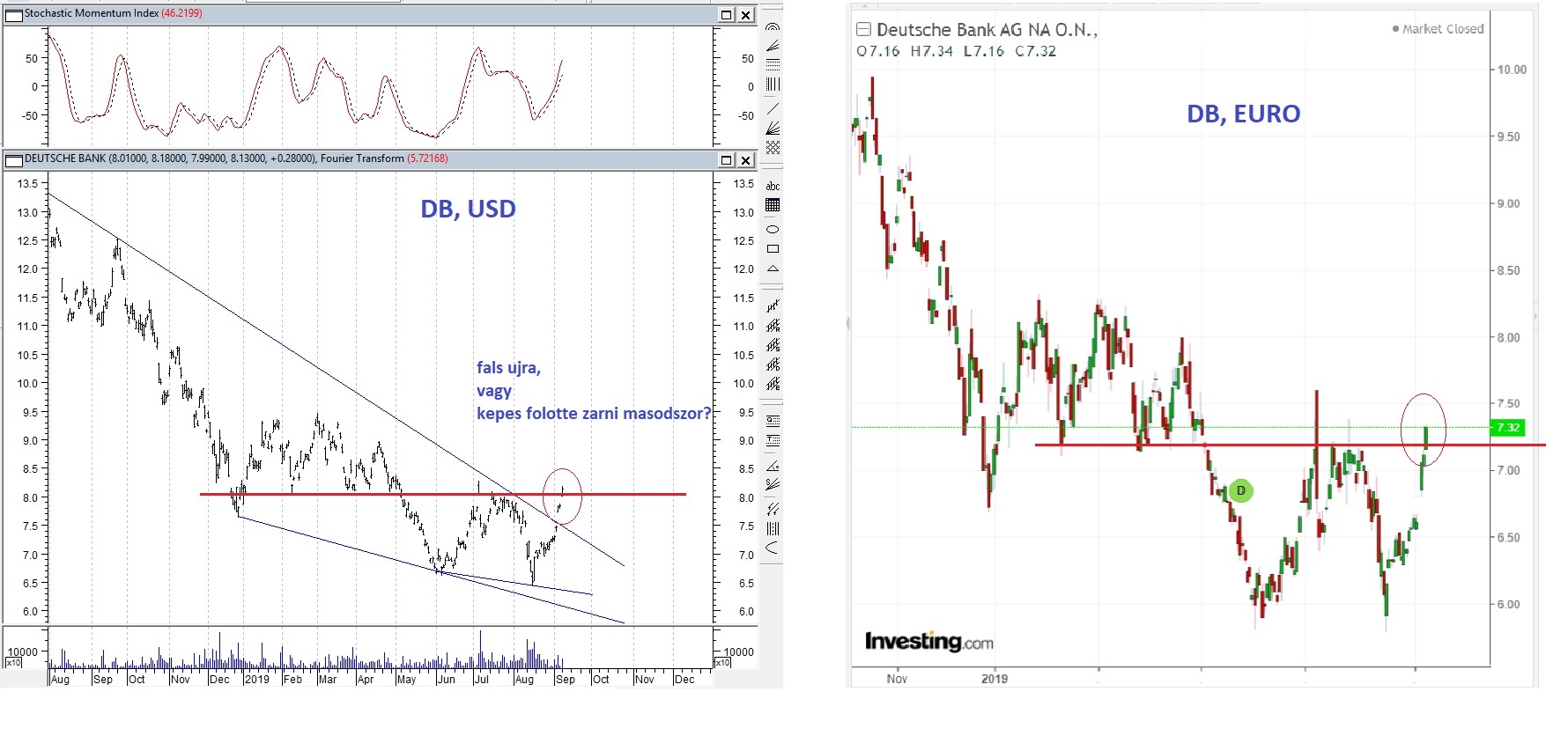Open the Stochastic Momentum Index pane system menu
Screen dimensions: 1568x736
13,14
